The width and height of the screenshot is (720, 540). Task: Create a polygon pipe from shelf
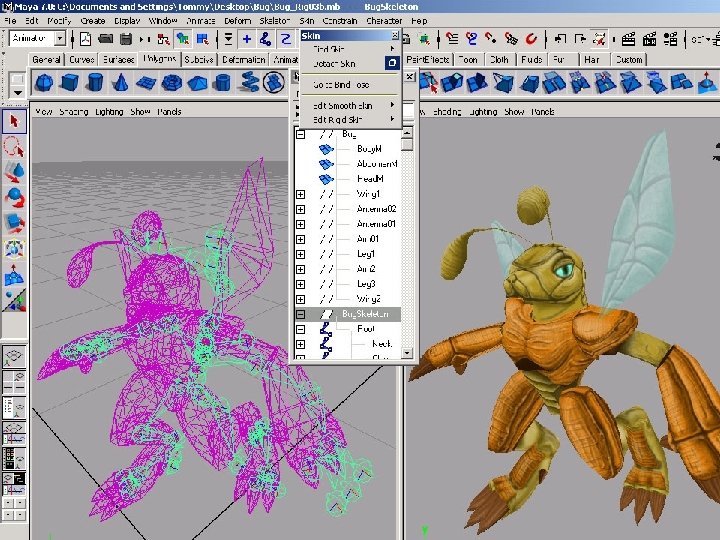(222, 83)
